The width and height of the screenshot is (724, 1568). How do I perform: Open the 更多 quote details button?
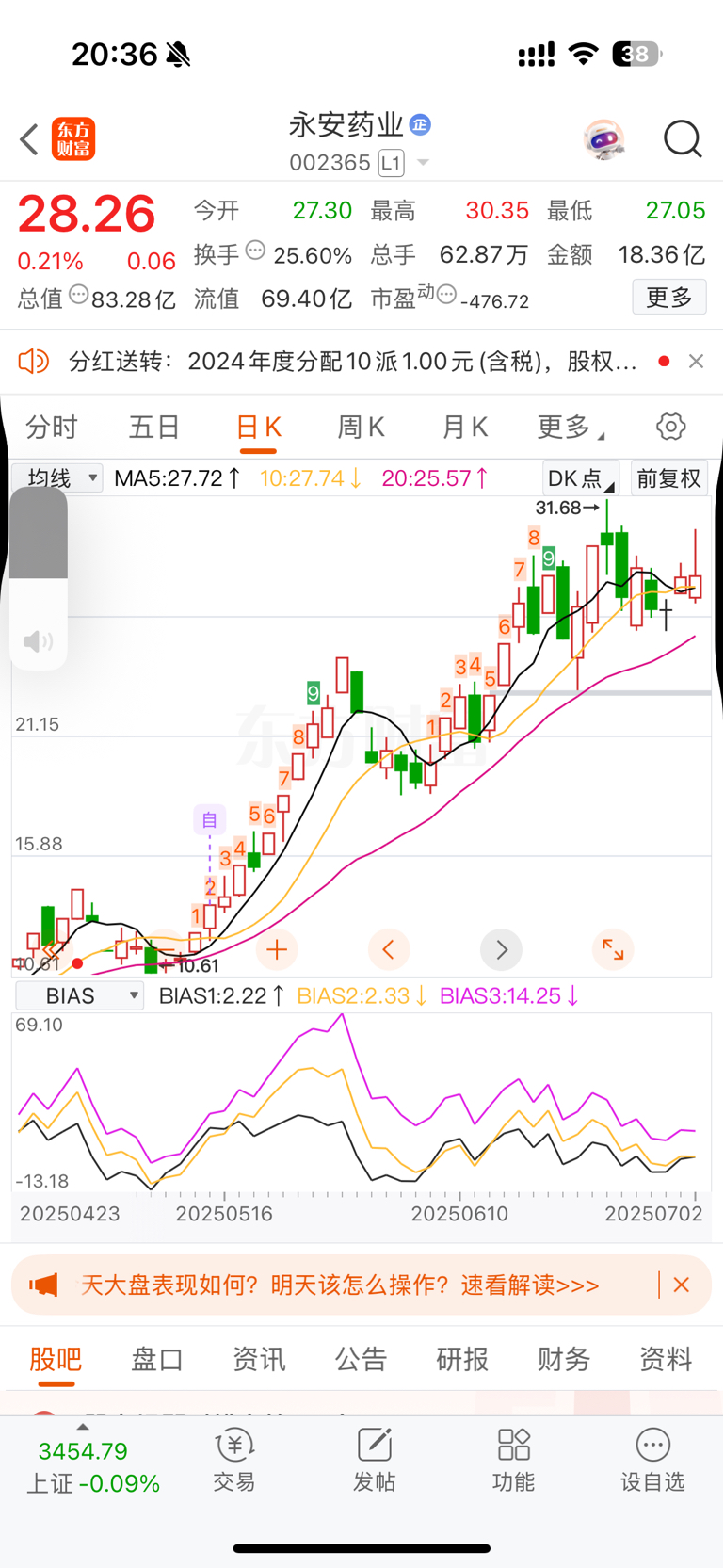tap(669, 298)
